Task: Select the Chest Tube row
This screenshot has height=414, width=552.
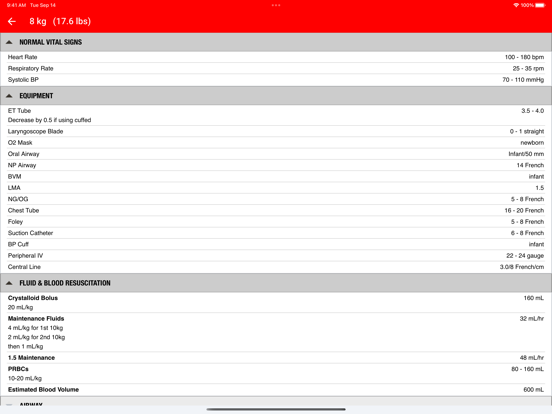Action: coord(276,210)
